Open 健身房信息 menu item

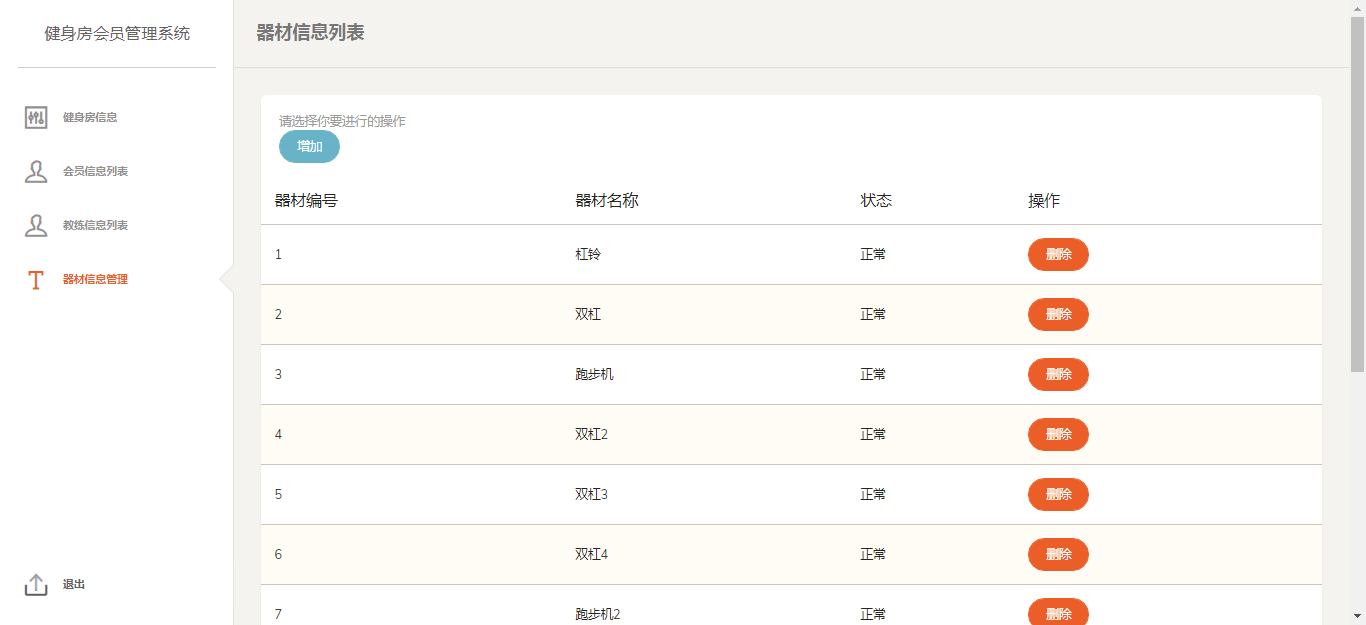pyautogui.click(x=90, y=118)
